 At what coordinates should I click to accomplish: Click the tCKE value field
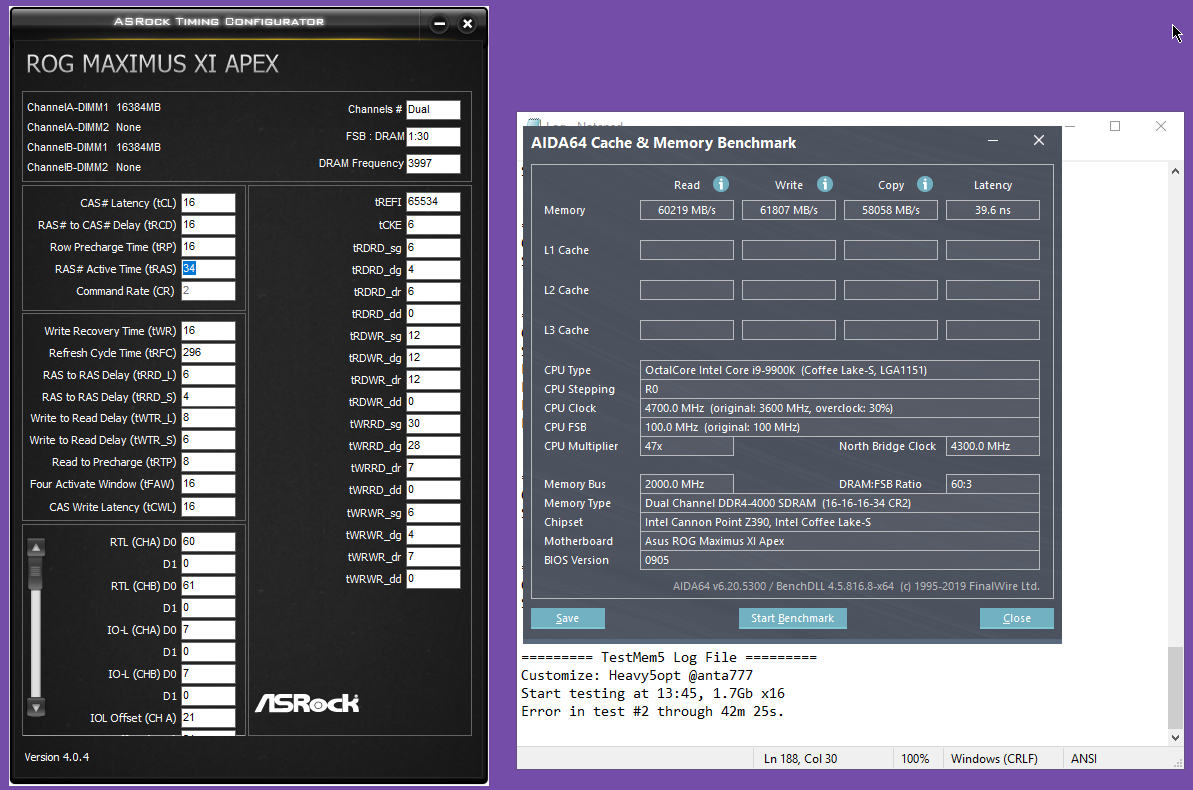click(433, 225)
